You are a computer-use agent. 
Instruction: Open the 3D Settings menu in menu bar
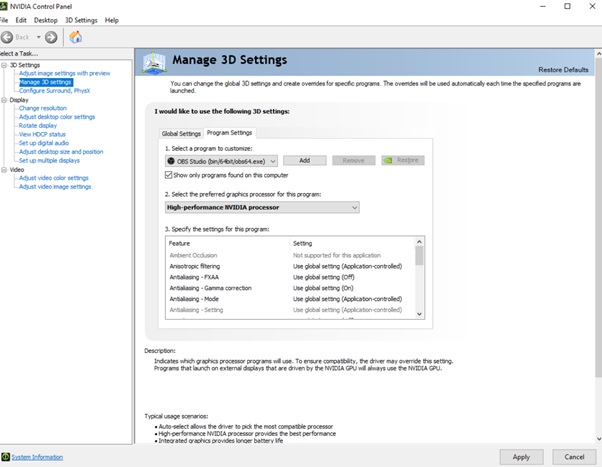[81, 20]
